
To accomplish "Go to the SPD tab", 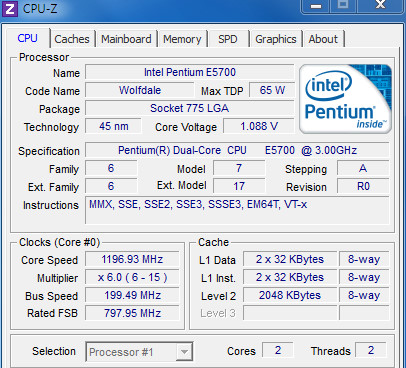I will coord(228,39).
